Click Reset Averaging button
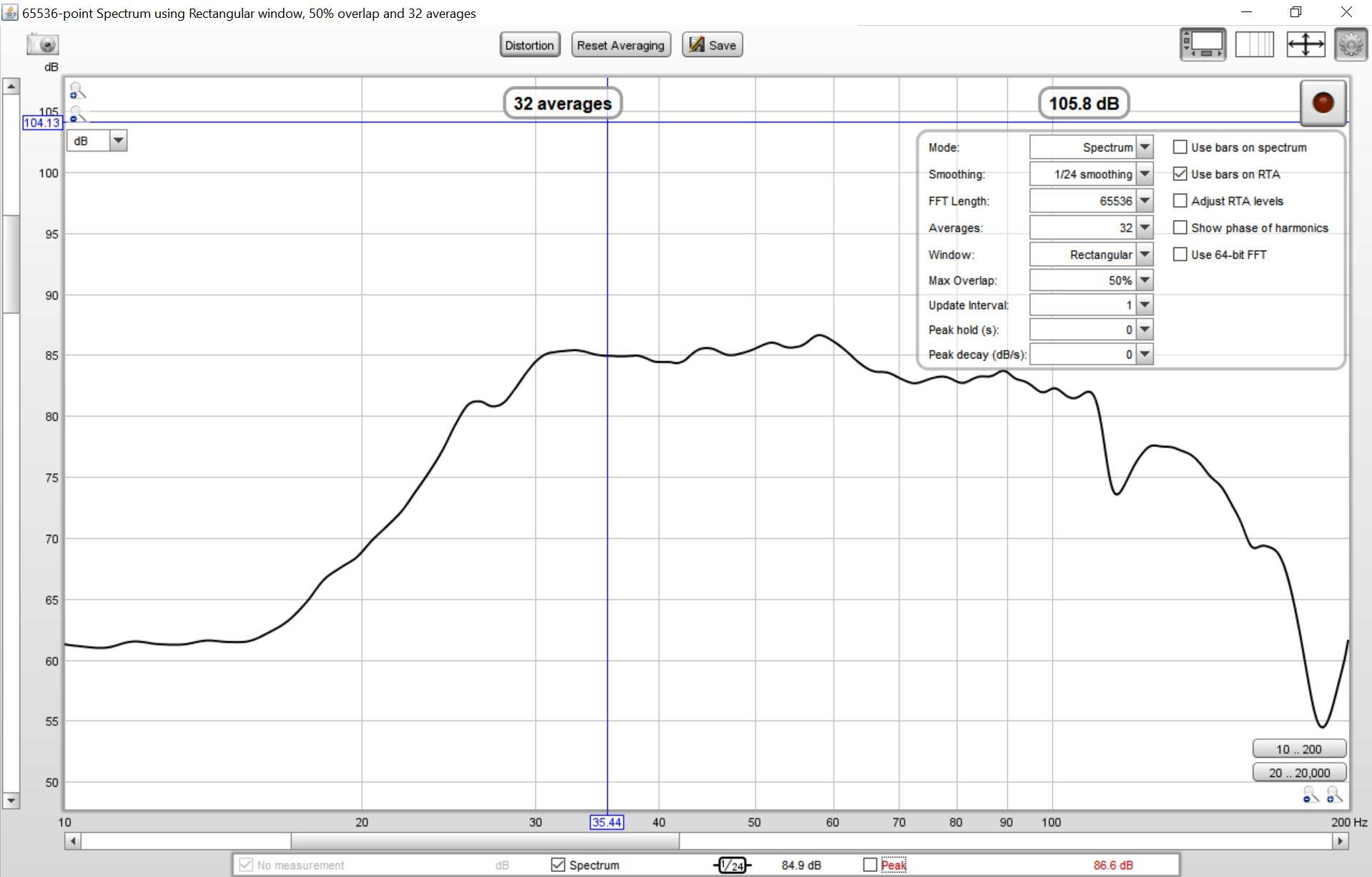Viewport: 1372px width, 877px height. (x=621, y=45)
